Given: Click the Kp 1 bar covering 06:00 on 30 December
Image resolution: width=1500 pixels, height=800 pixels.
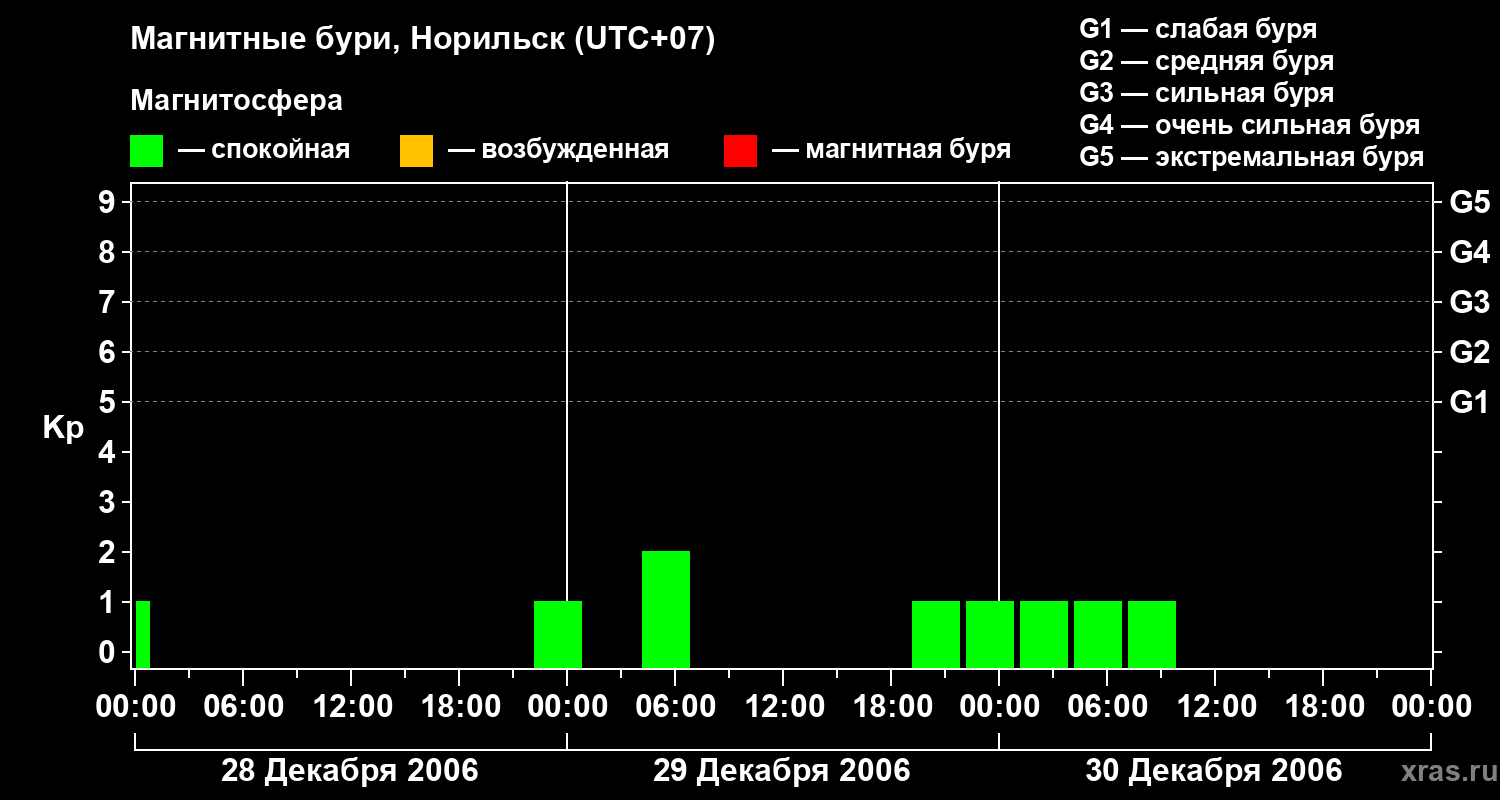Looking at the screenshot, I should tap(1098, 634).
